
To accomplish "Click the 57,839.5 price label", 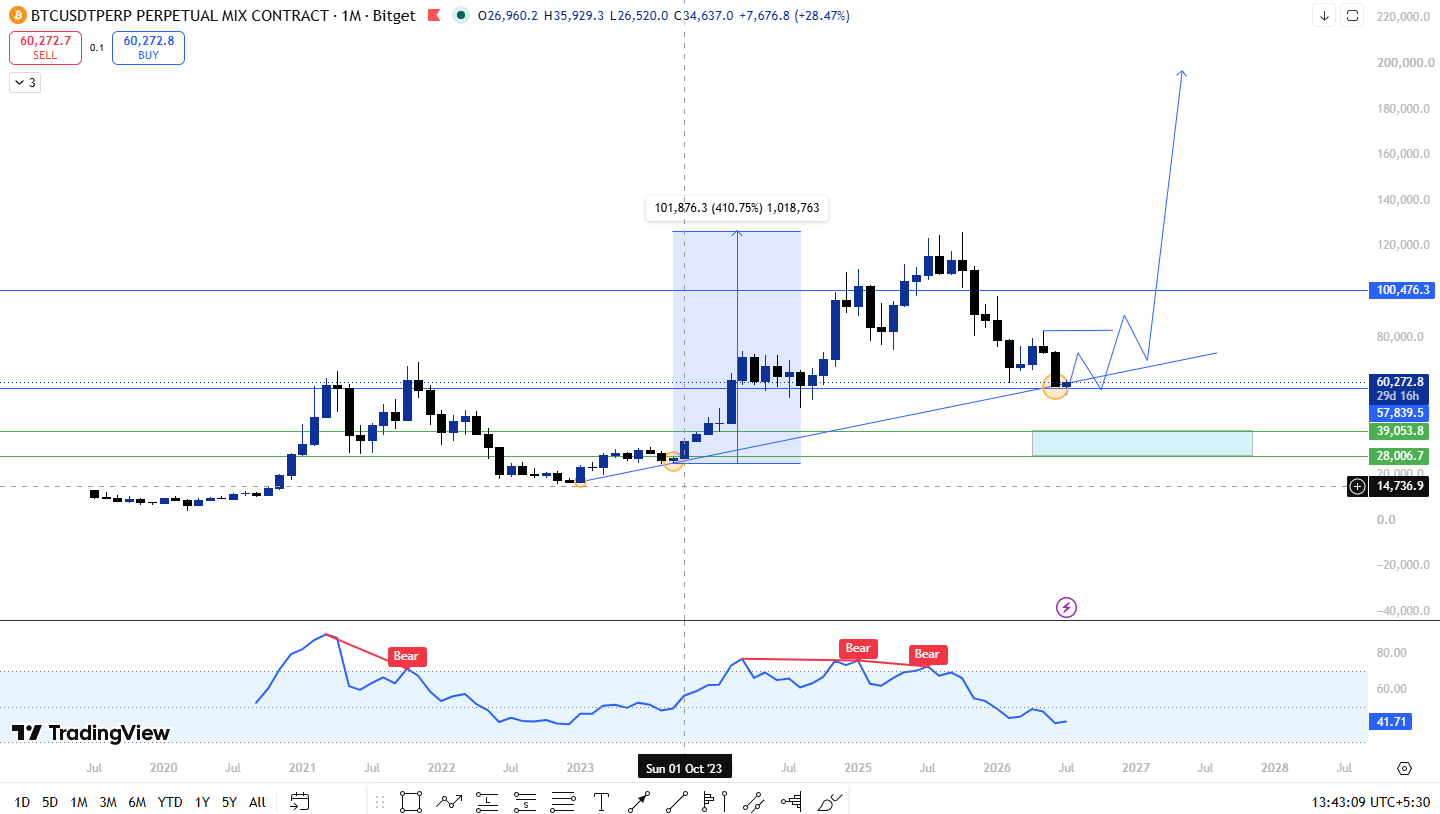I will click(1401, 412).
